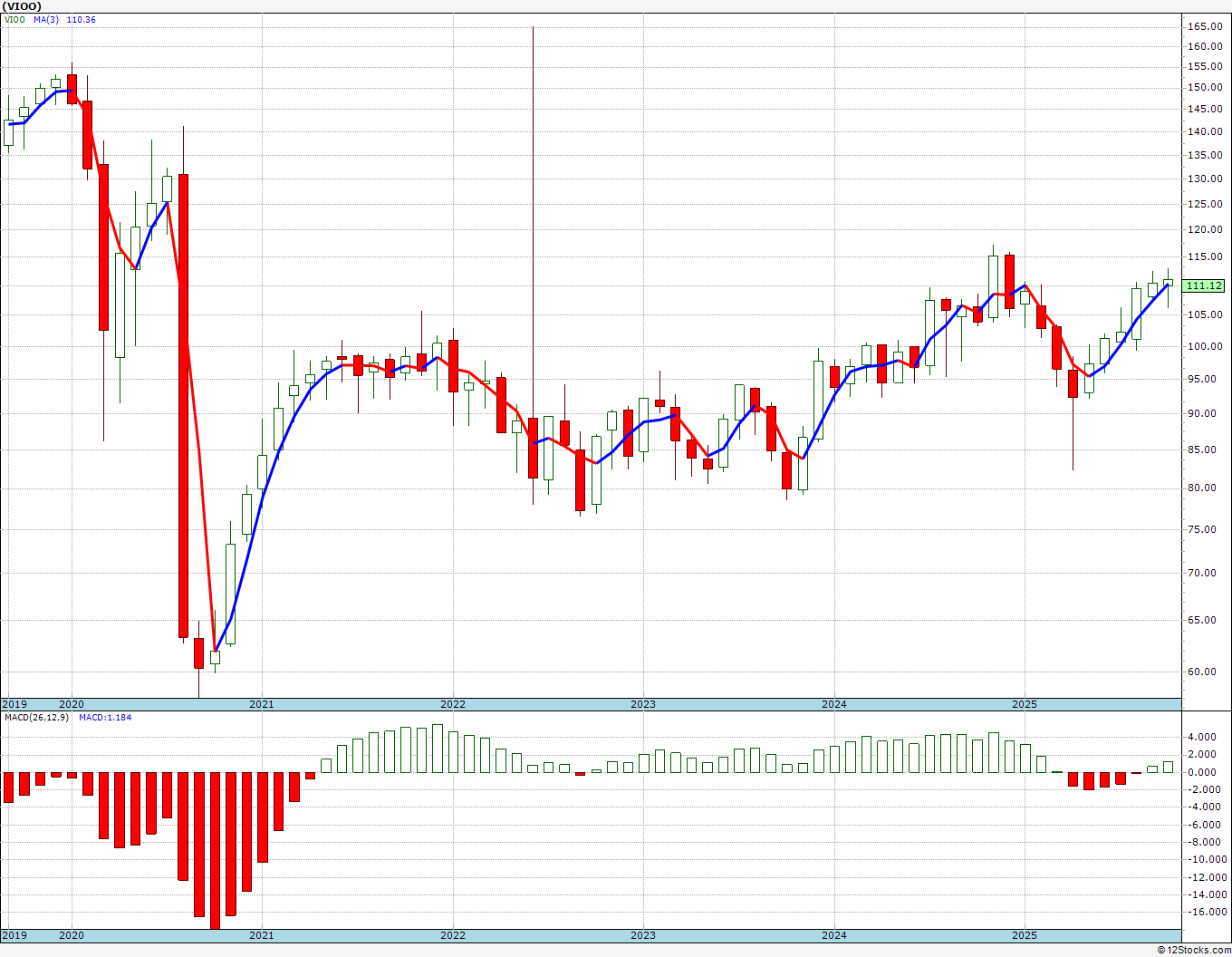Click the (VIOO) chart title
Image resolution: width=1232 pixels, height=957 pixels.
[22, 6]
